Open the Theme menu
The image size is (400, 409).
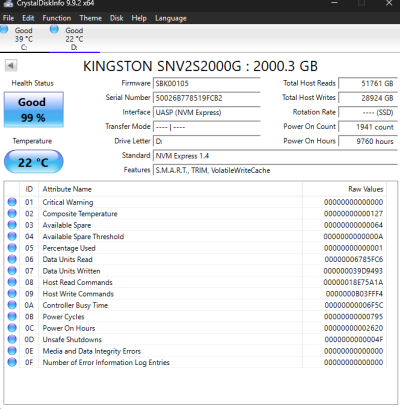90,18
